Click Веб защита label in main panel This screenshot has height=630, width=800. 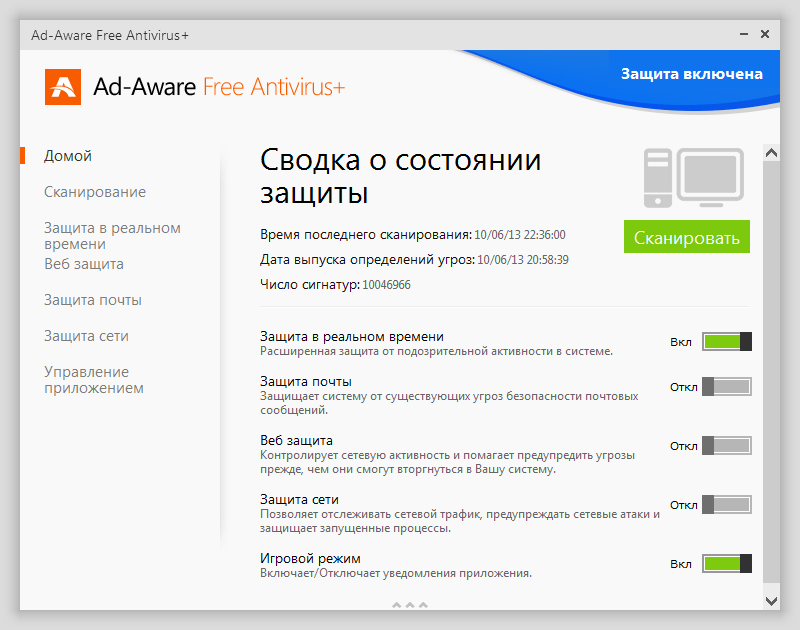pyautogui.click(x=296, y=440)
